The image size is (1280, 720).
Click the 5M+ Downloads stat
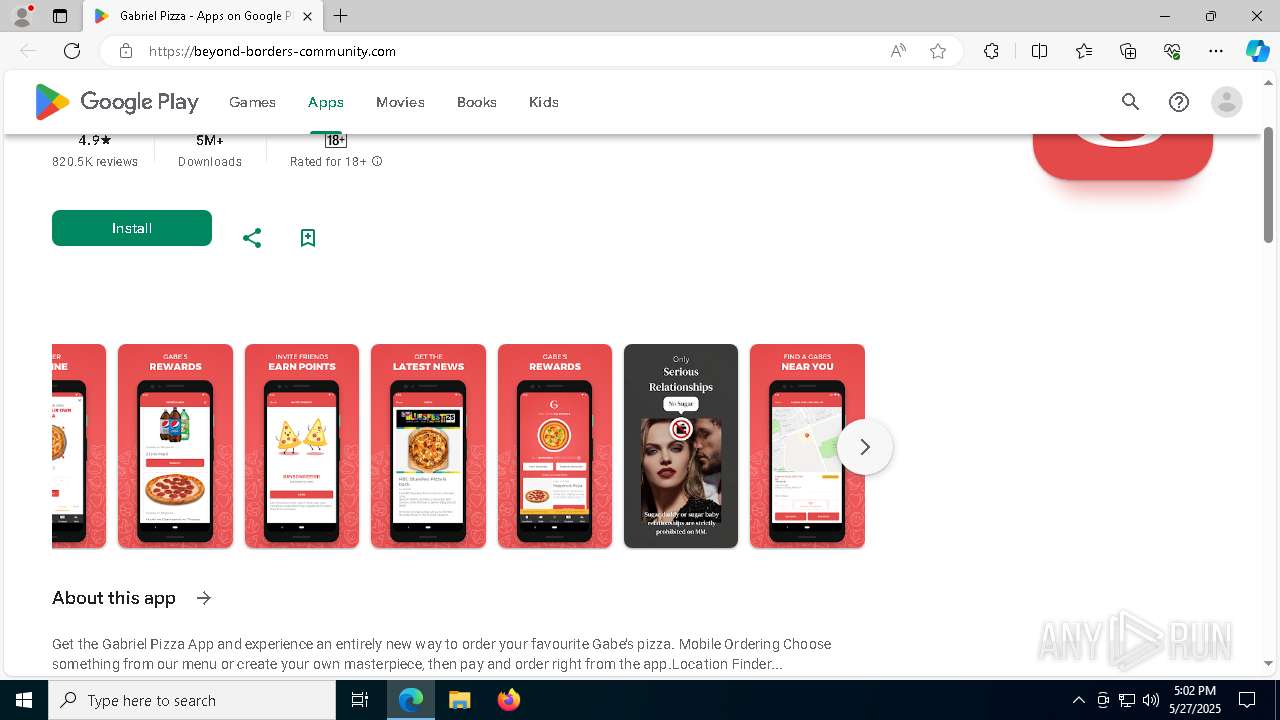pos(210,151)
